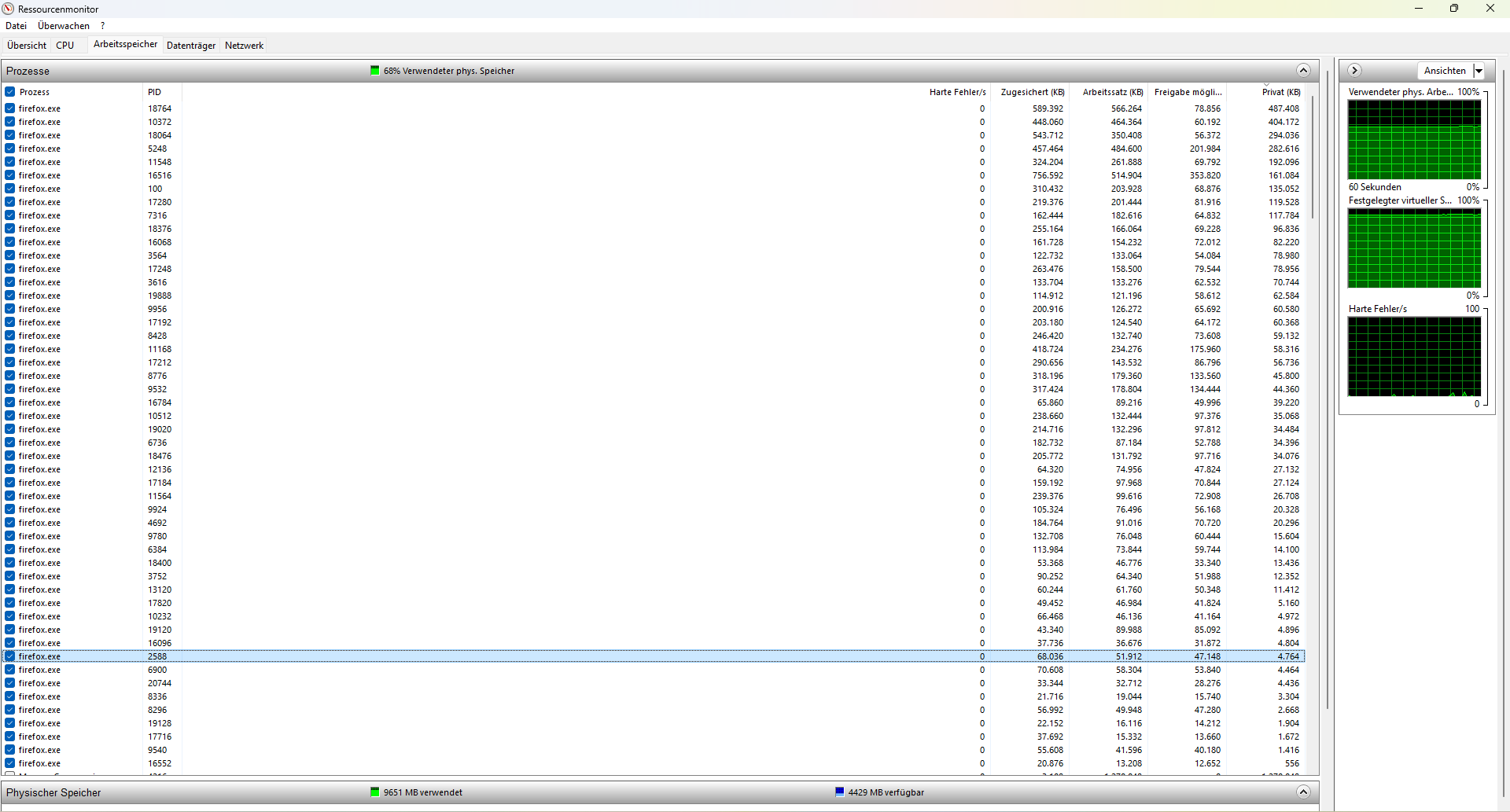Select the PID cell 6900
Image resolution: width=1510 pixels, height=812 pixels.
point(157,670)
